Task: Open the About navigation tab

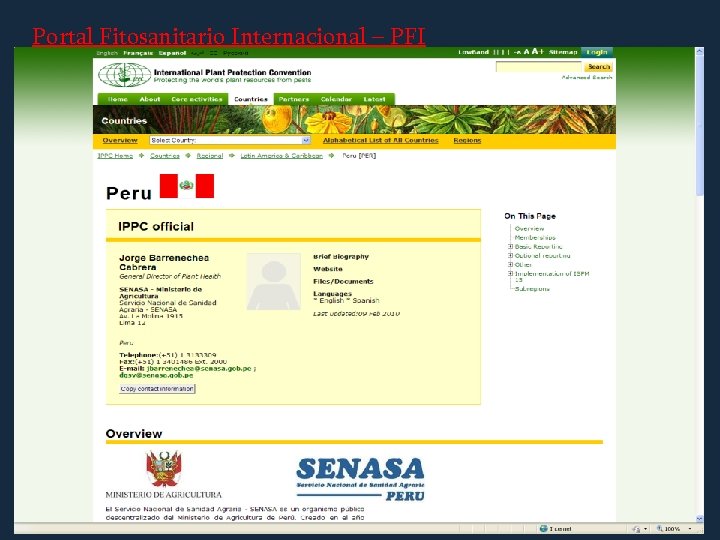Action: click(150, 99)
